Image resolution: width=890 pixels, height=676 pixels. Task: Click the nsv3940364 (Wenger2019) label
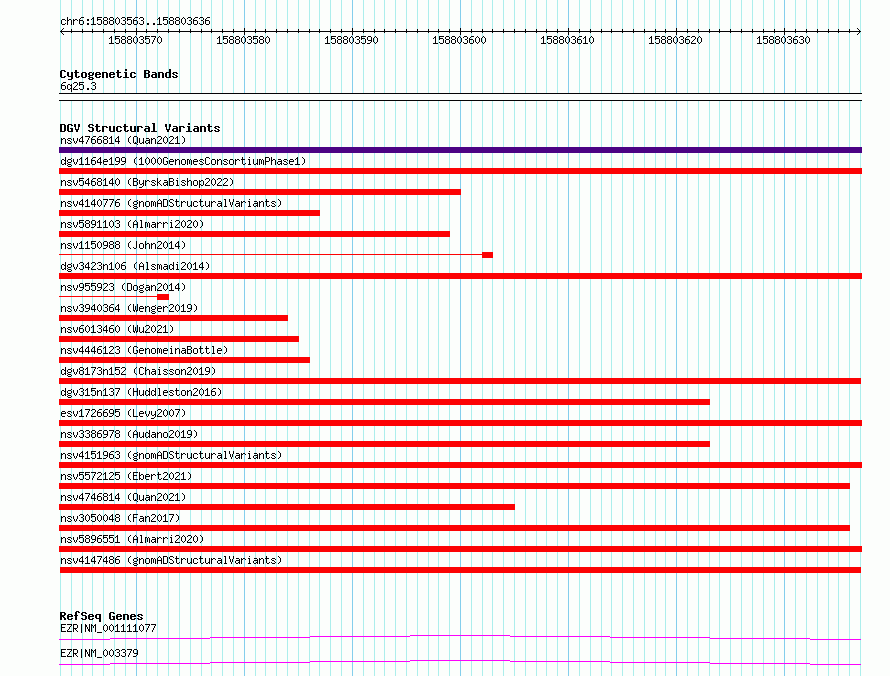[129, 308]
